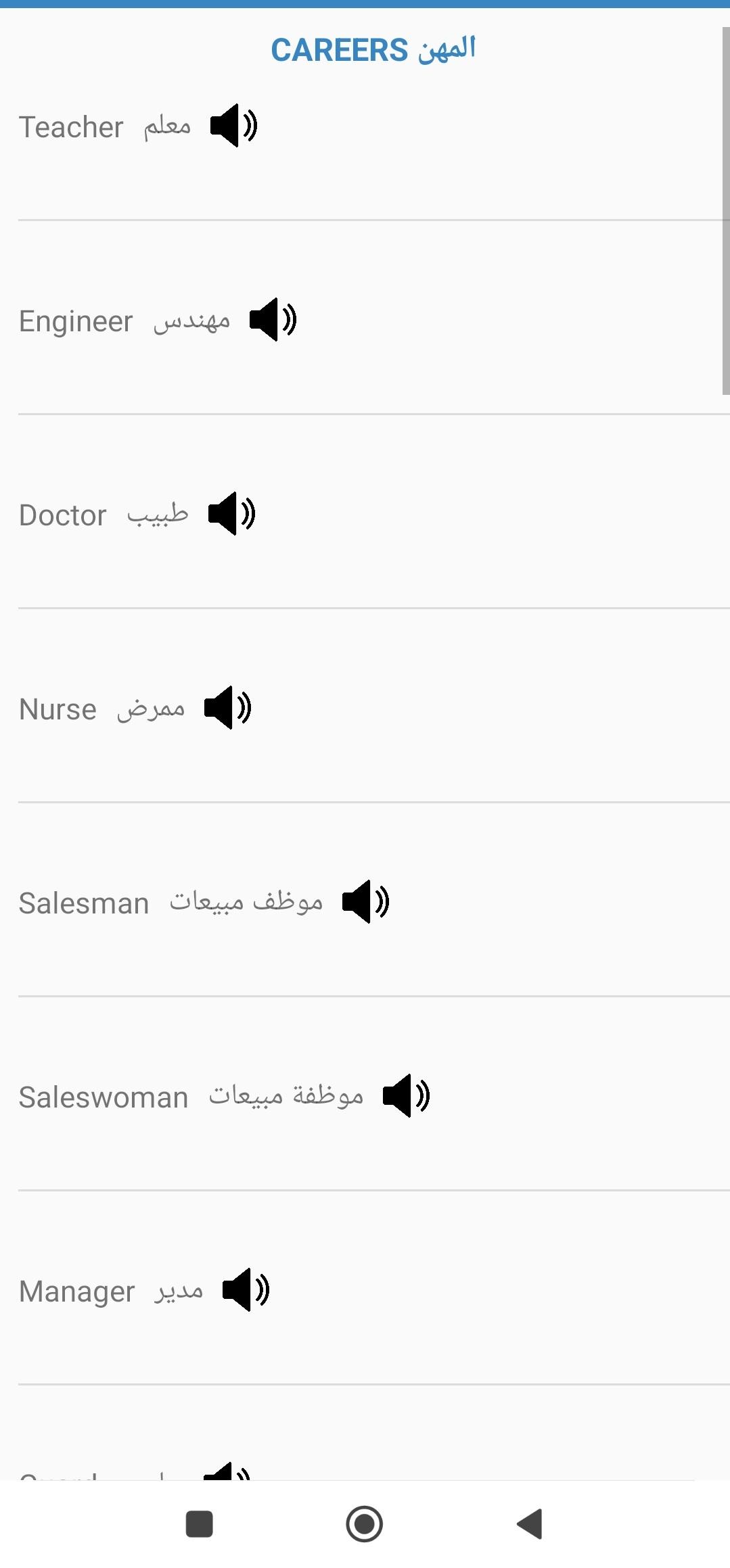Viewport: 730px width, 1568px height.
Task: Select the Manager text label
Action: [77, 1292]
